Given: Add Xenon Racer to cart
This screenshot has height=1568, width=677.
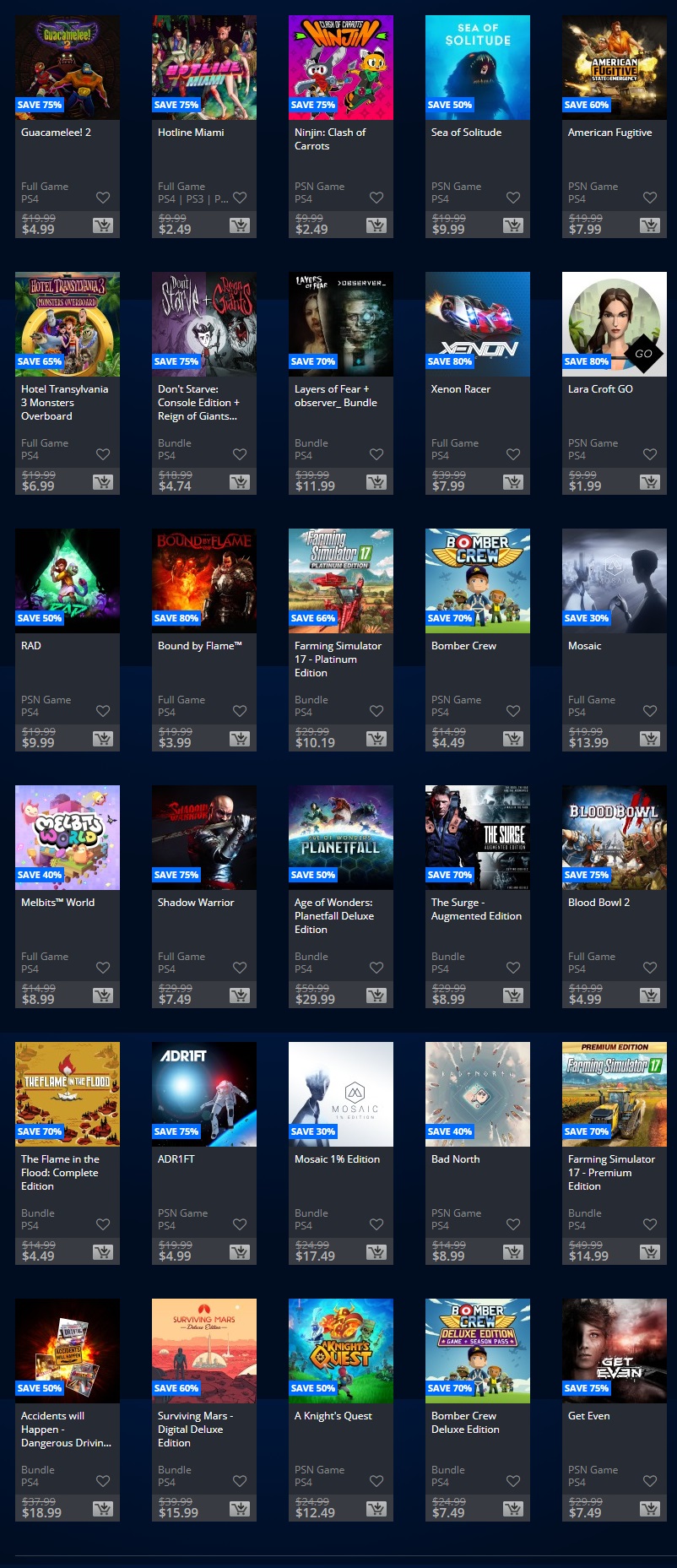Looking at the screenshot, I should (512, 482).
